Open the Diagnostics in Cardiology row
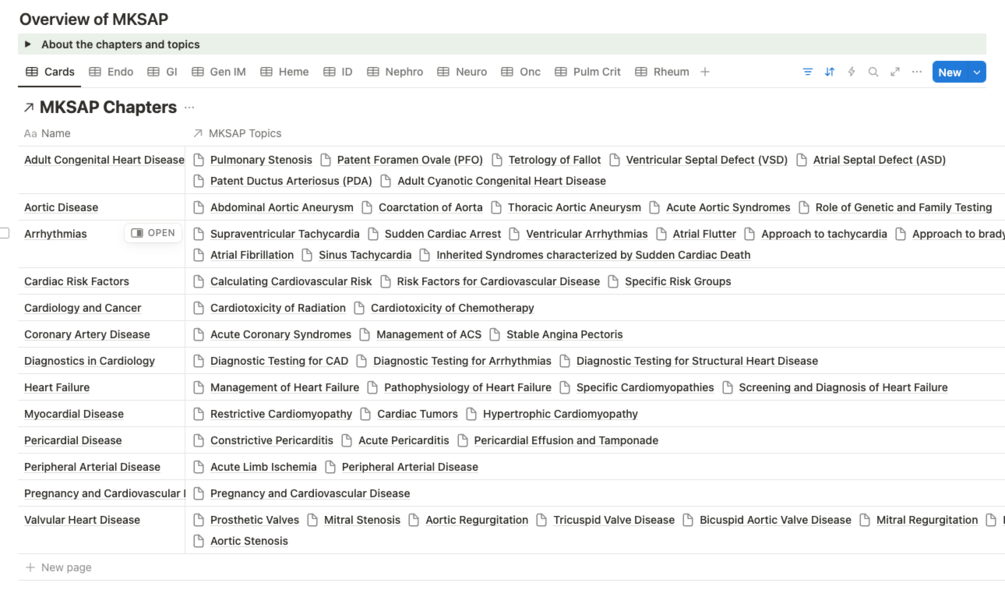This screenshot has height=597, width=1005. tap(89, 361)
